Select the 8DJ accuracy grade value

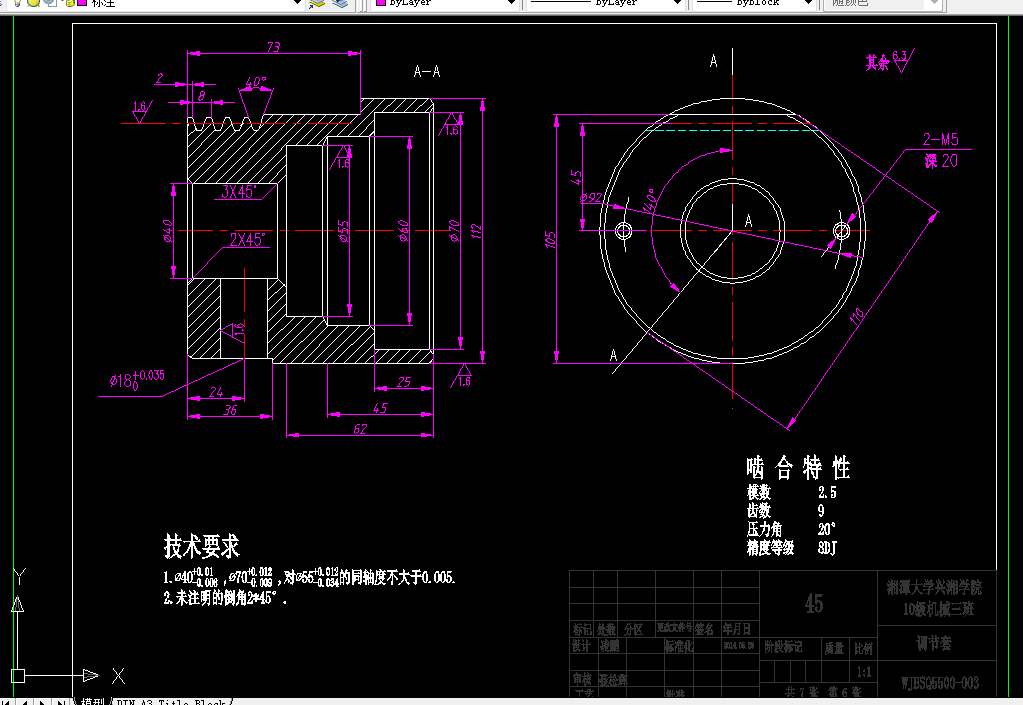827,548
